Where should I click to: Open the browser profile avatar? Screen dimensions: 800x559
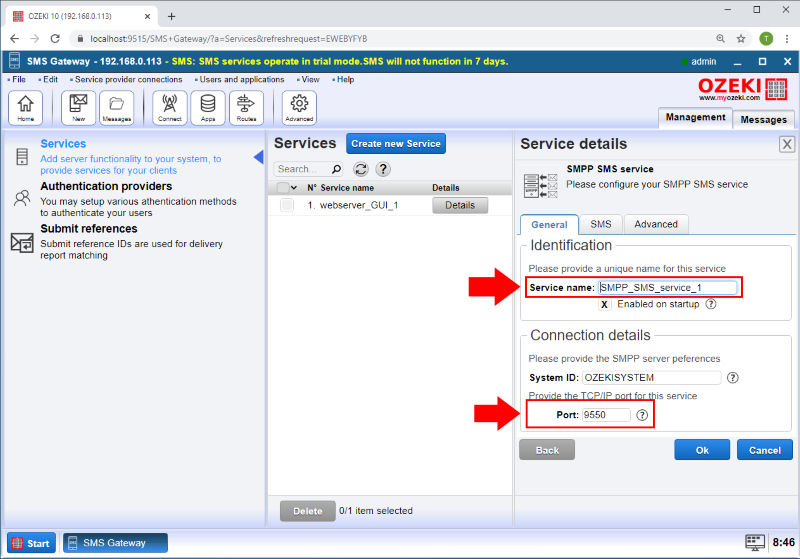pos(766,38)
